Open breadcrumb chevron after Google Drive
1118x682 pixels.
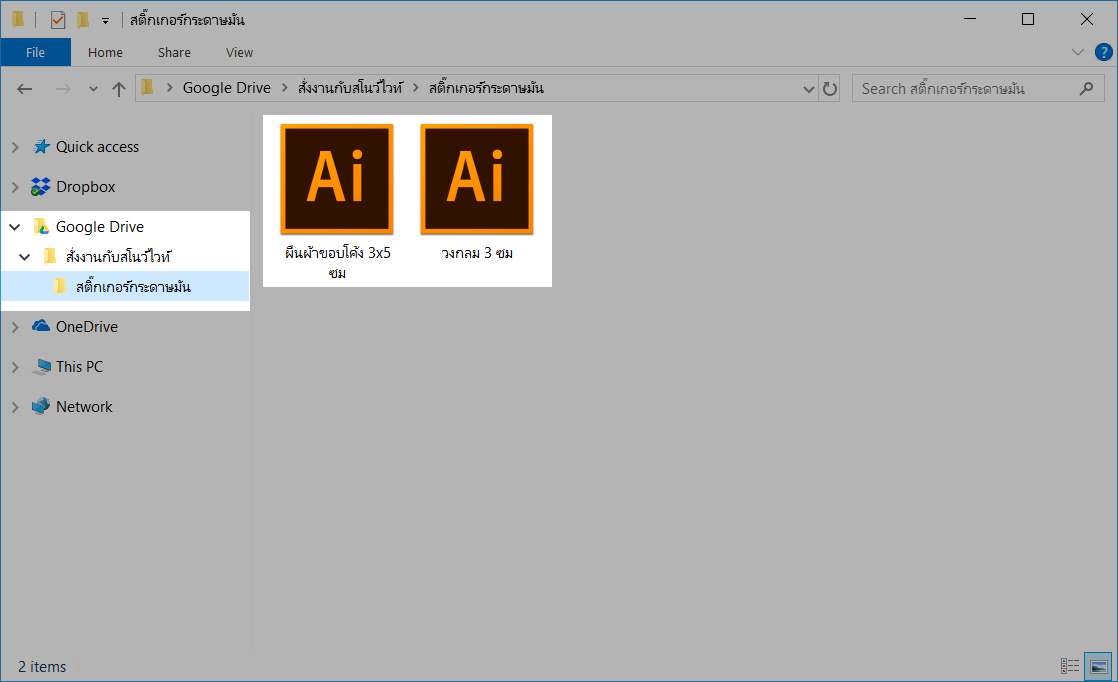click(x=284, y=88)
